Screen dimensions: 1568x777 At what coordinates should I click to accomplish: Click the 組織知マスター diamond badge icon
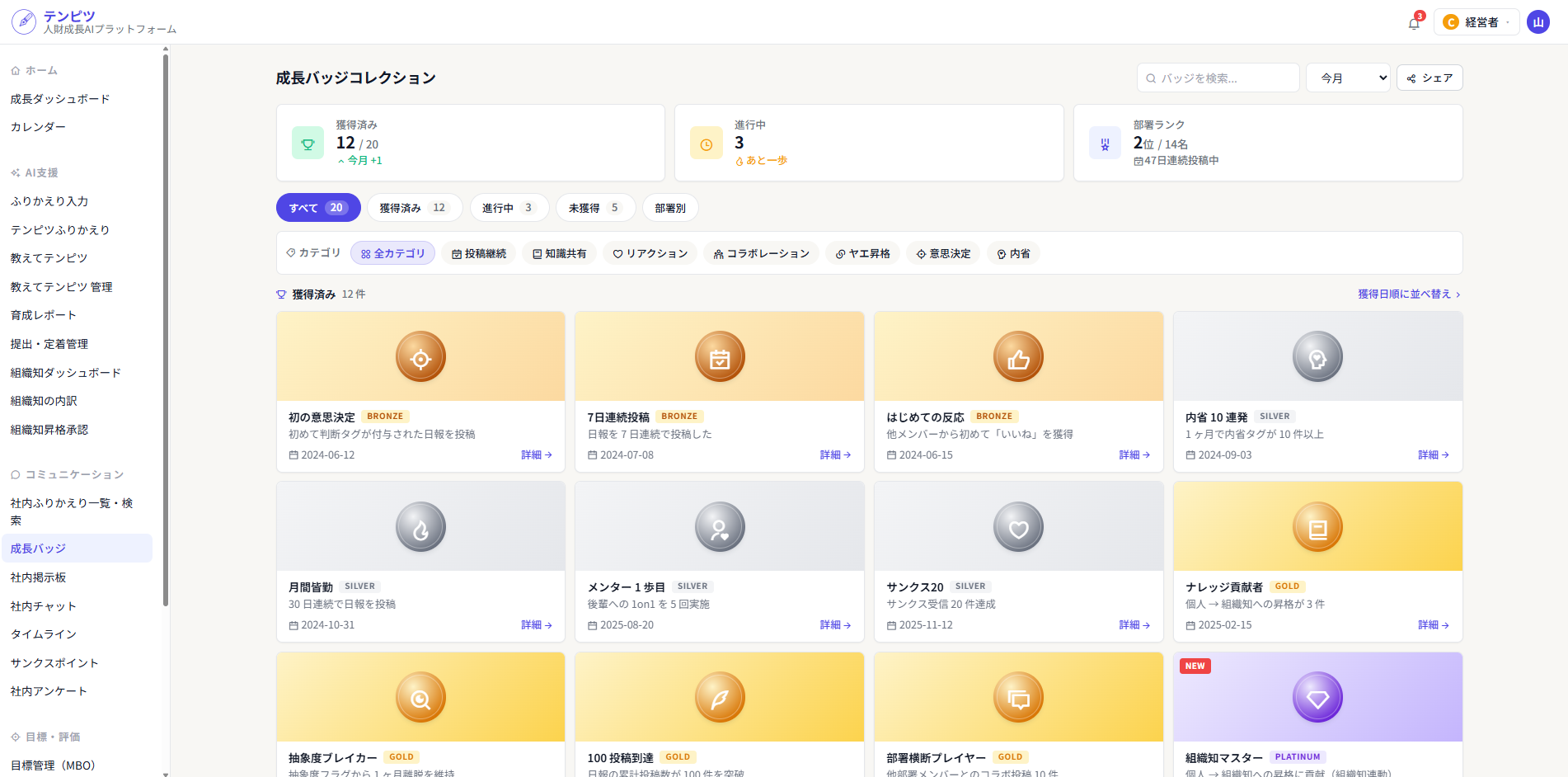(x=1317, y=698)
